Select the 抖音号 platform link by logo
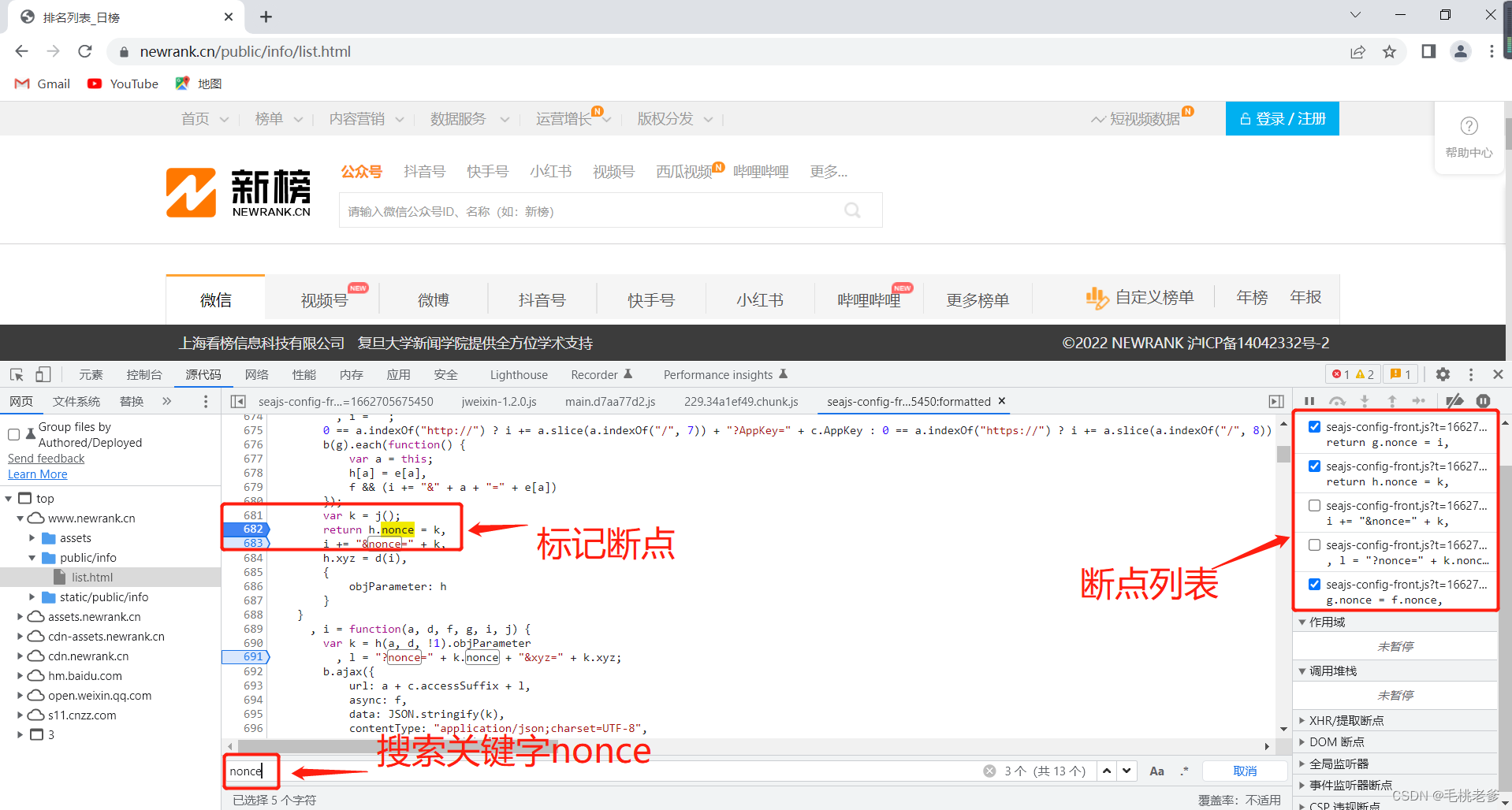Viewport: 1512px width, 810px height. point(424,172)
